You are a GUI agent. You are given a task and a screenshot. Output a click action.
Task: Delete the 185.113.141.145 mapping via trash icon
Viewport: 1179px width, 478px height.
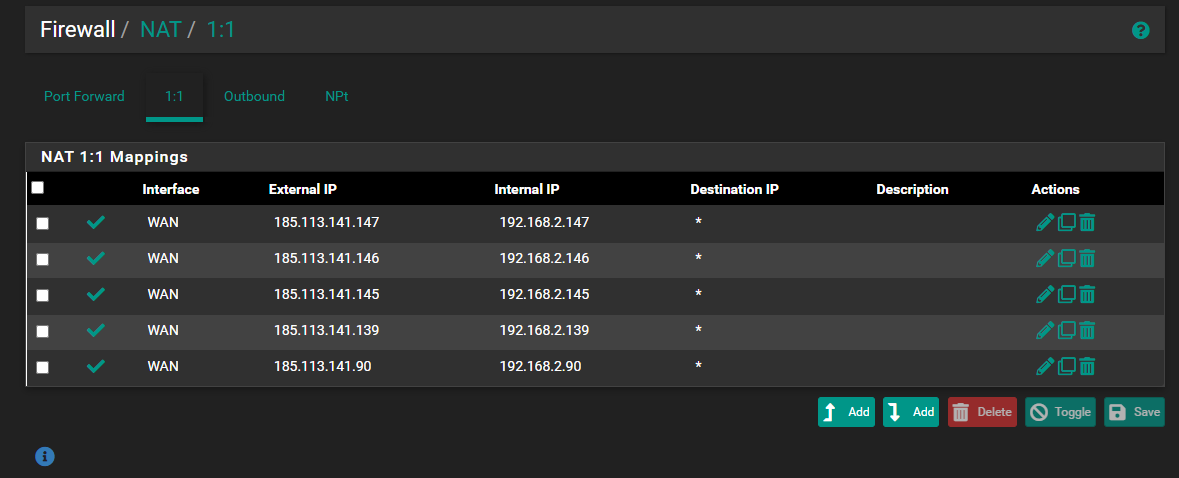tap(1088, 295)
